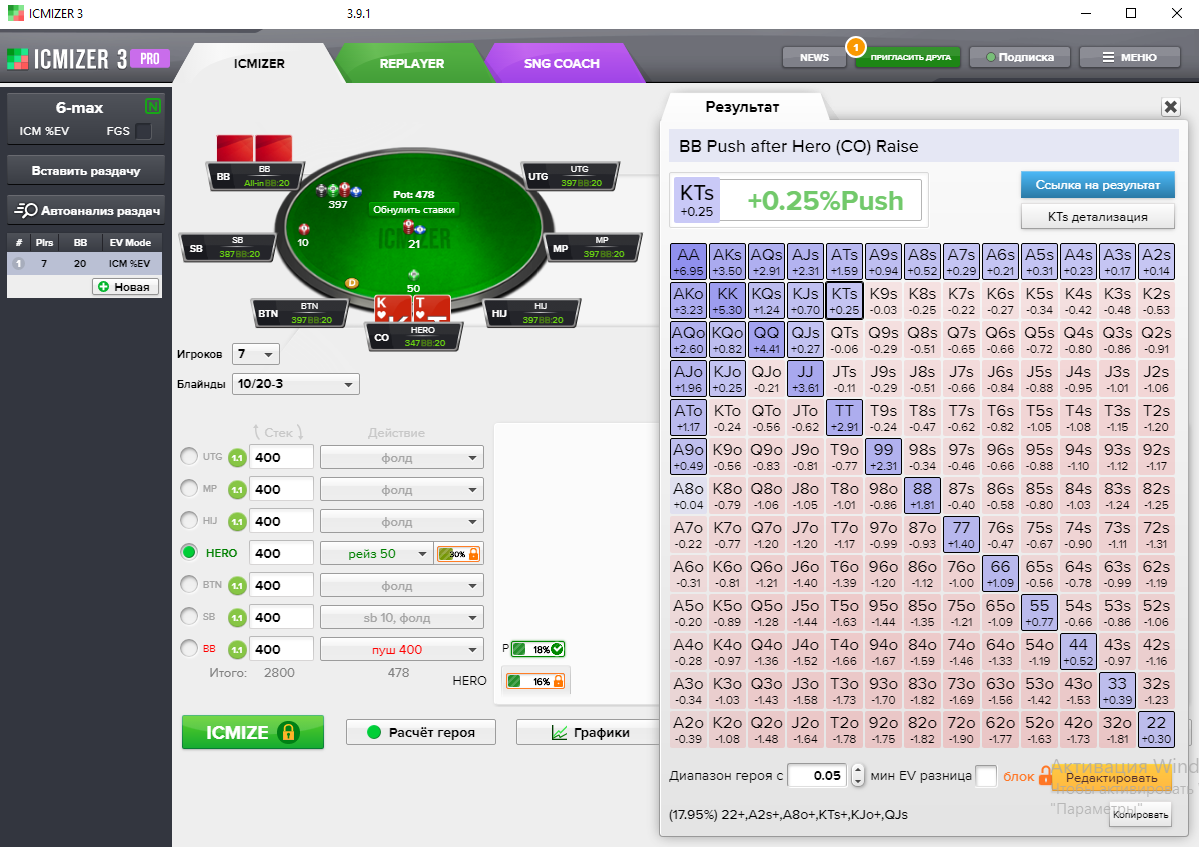Click the Вставить раздачу button
This screenshot has height=847, width=1199.
click(x=86, y=170)
